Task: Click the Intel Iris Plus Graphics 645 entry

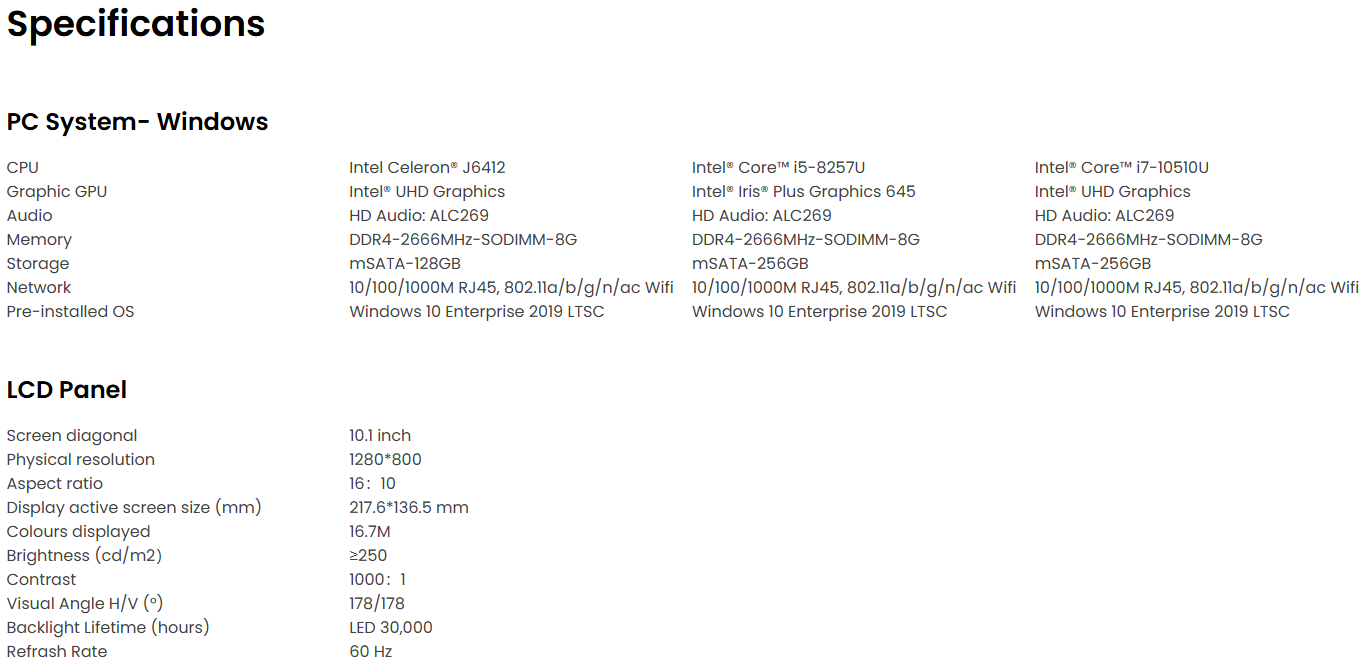Action: [803, 192]
